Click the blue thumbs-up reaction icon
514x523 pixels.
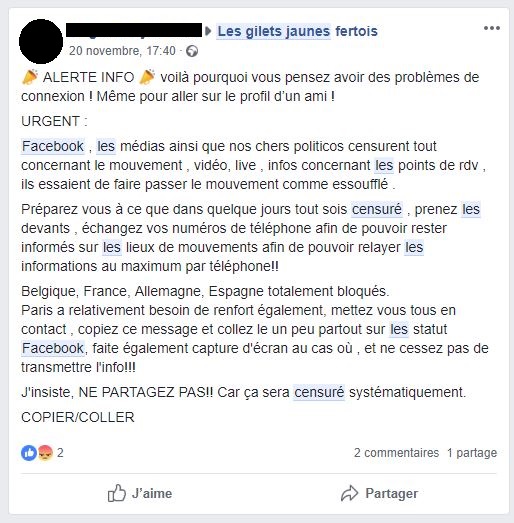(x=29, y=453)
